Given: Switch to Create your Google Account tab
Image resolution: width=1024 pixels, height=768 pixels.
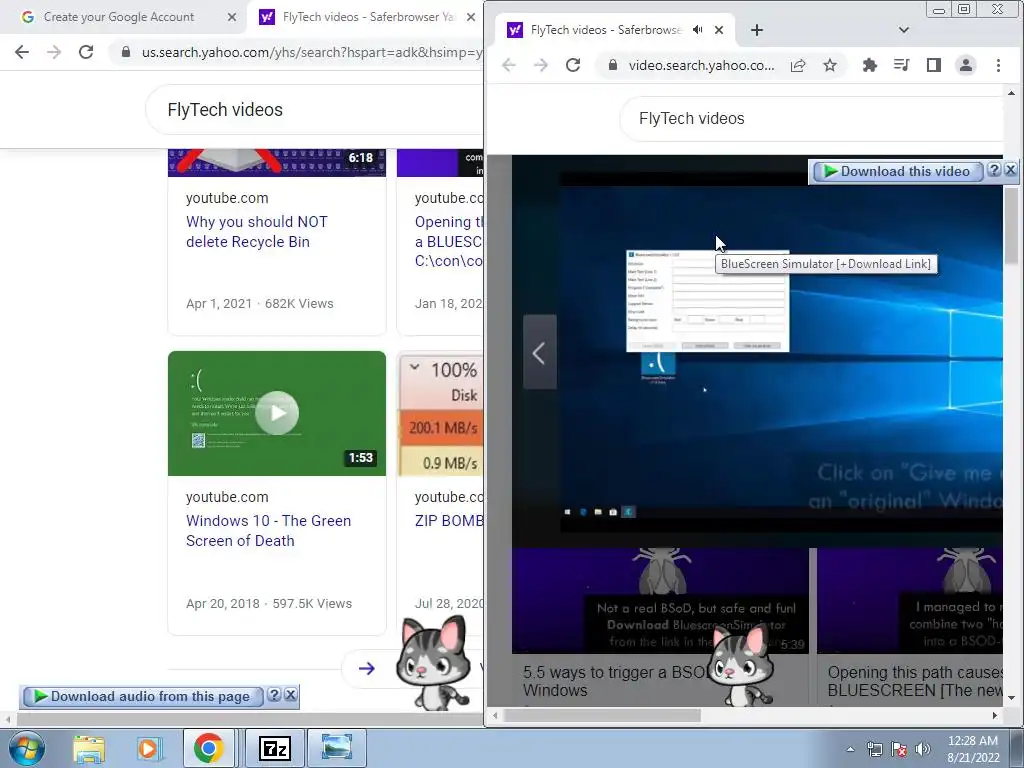Looking at the screenshot, I should (119, 17).
